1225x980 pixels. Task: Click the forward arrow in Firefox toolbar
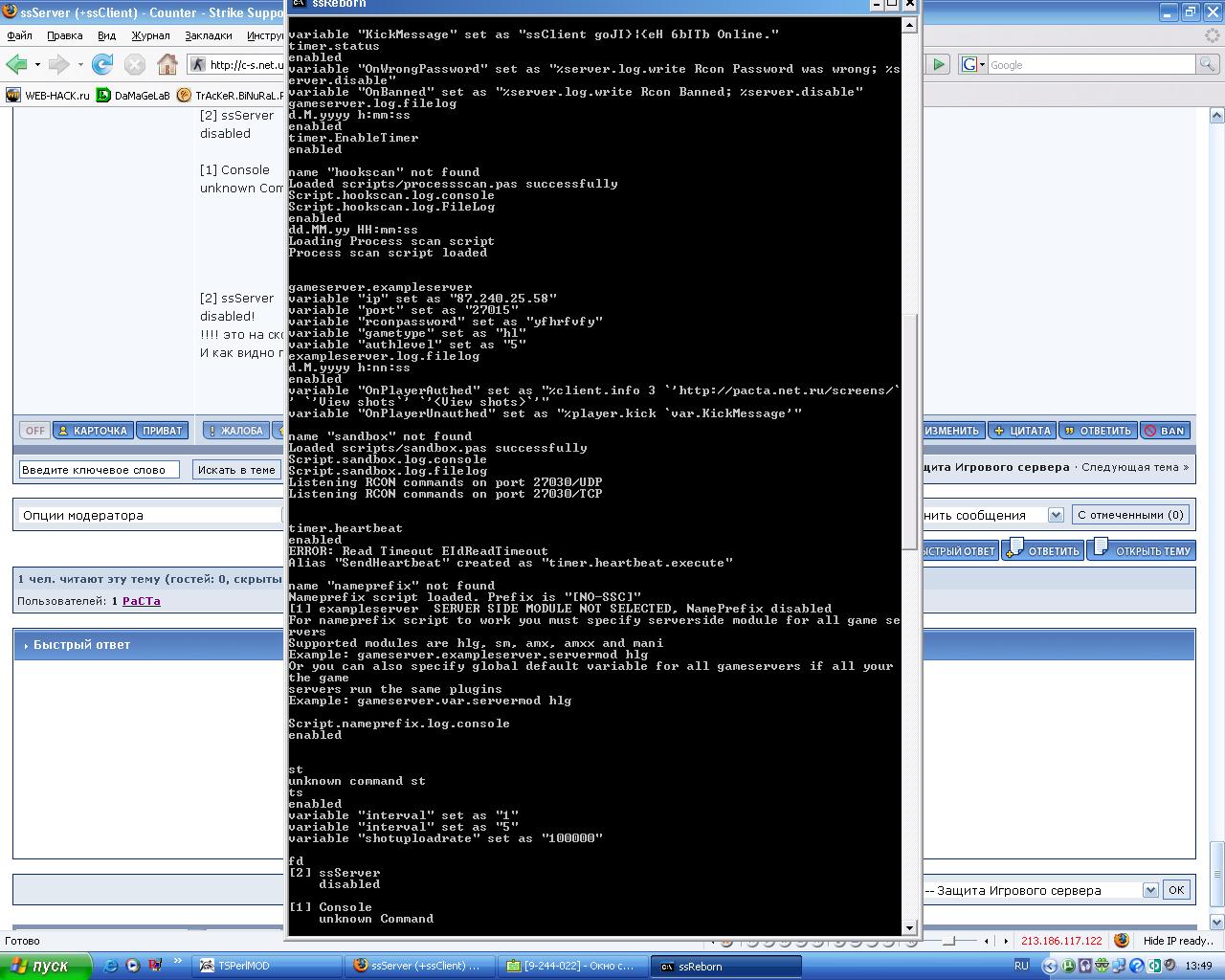[58, 64]
